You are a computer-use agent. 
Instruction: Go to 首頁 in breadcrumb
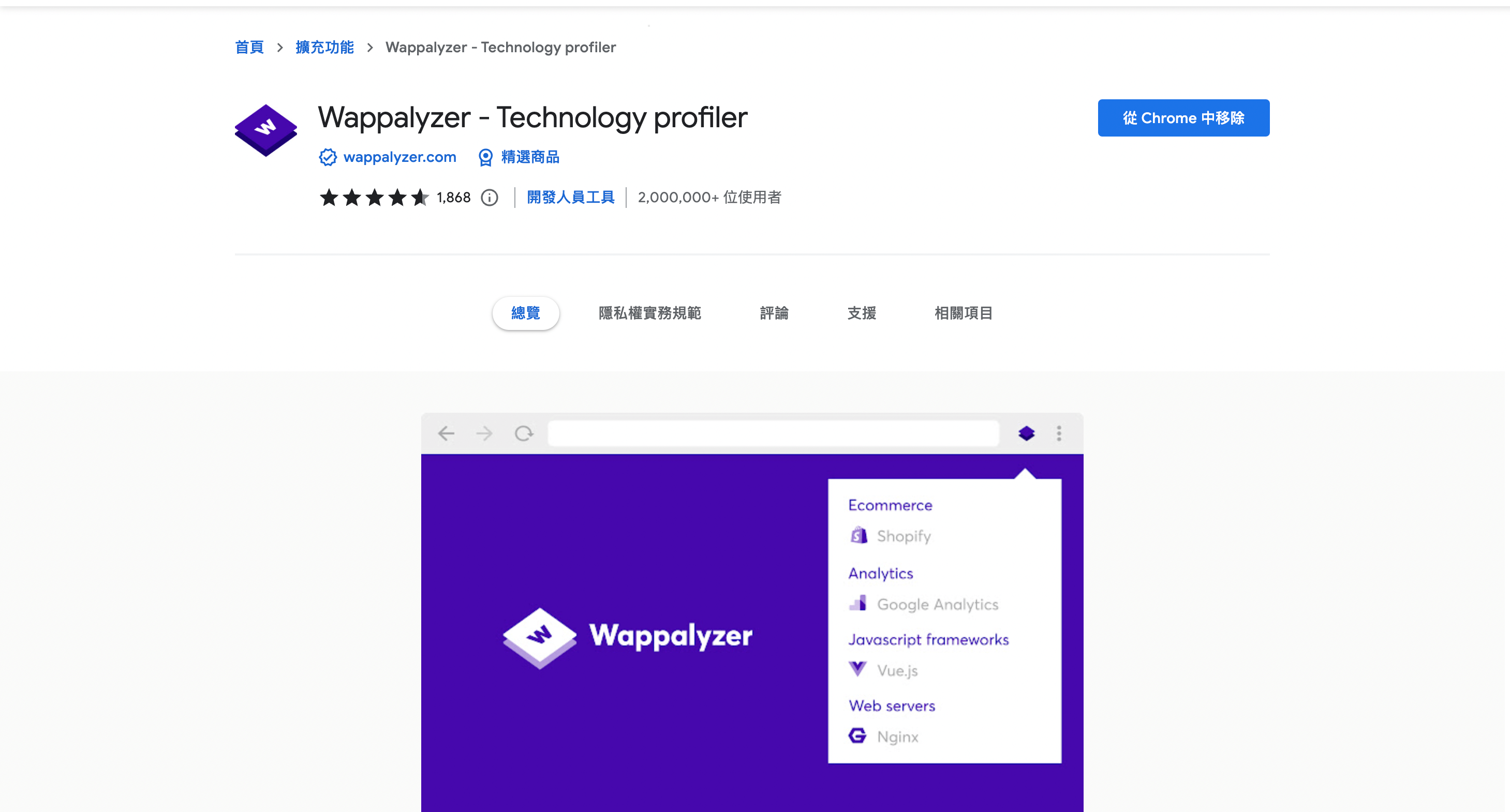(249, 48)
